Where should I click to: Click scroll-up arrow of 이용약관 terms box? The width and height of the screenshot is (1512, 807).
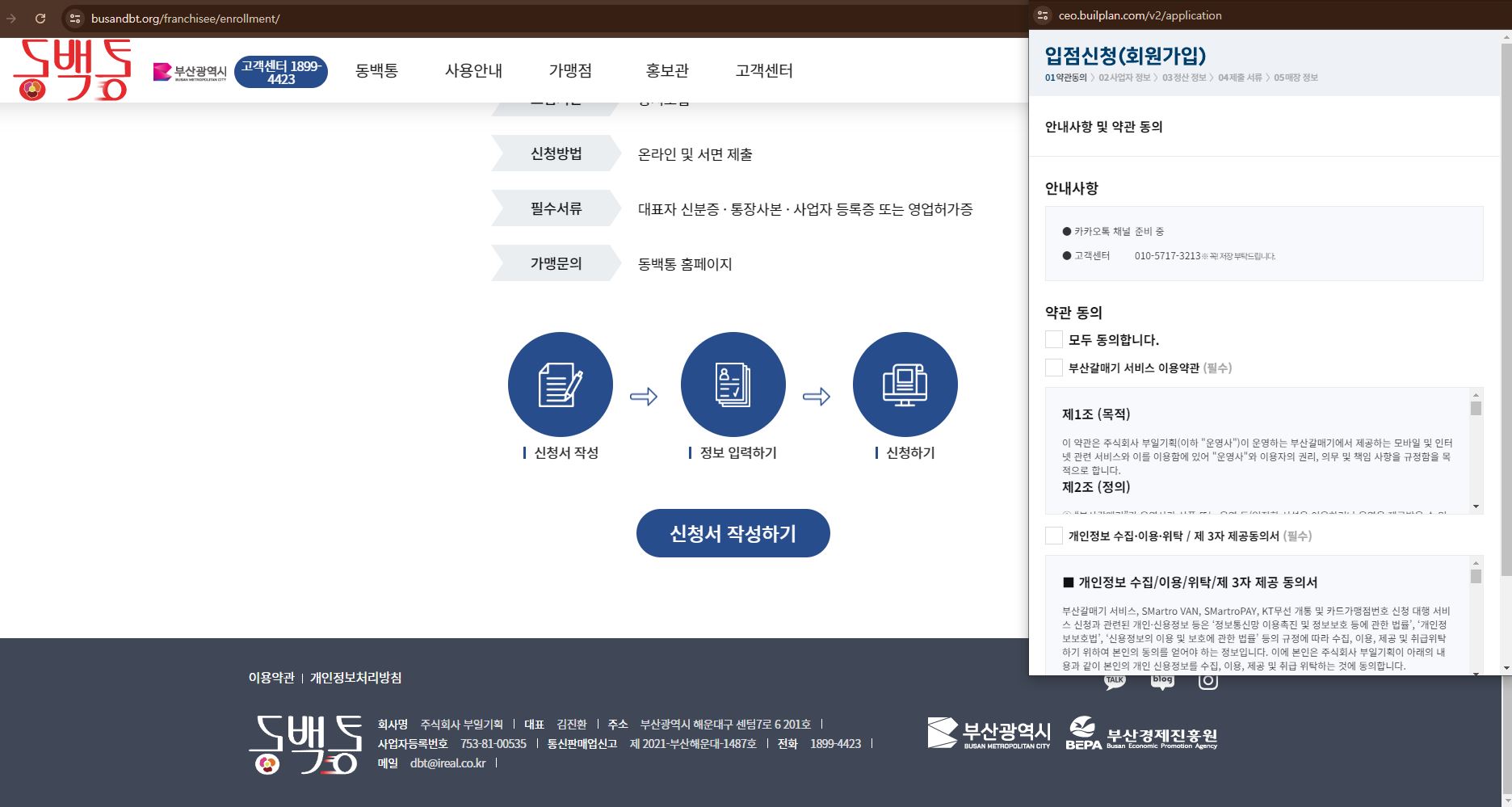(1476, 394)
